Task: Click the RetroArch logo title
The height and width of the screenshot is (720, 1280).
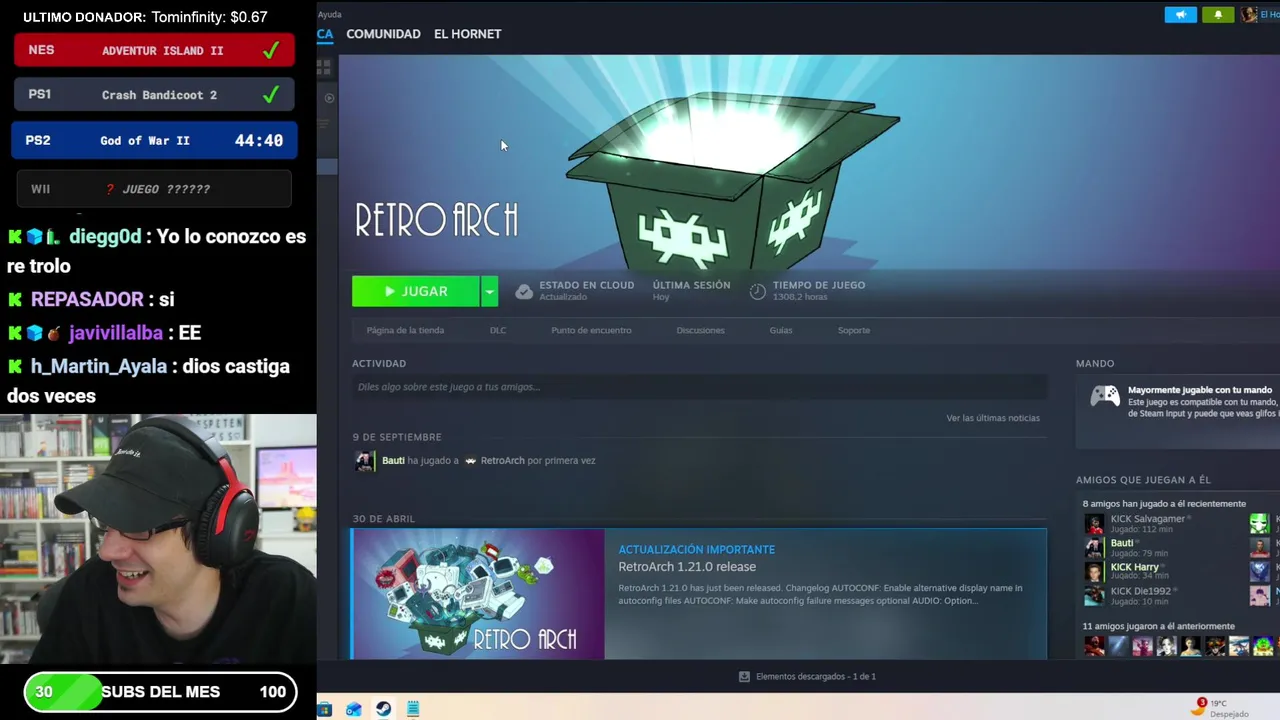Action: tap(437, 220)
